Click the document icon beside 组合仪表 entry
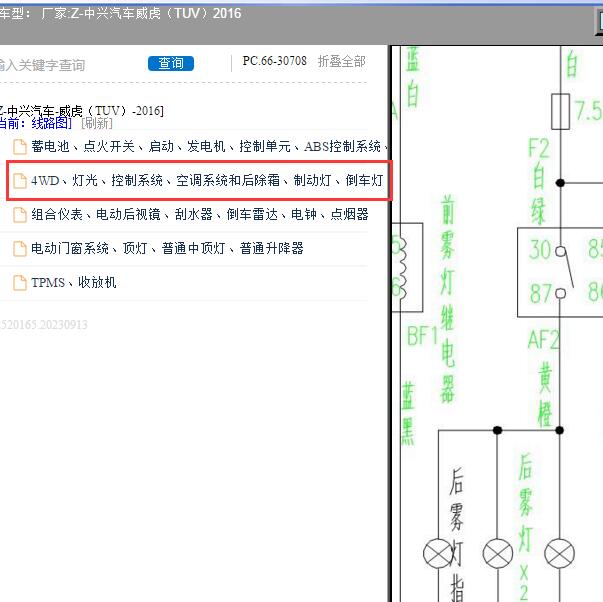The height and width of the screenshot is (602, 603). pyautogui.click(x=20, y=215)
